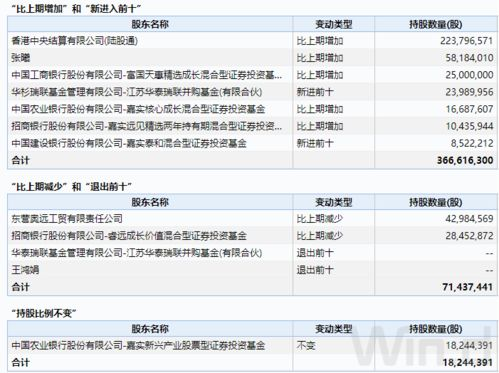
Task: Click 变动类型 header in 持股比例不变 table
Action: [x=334, y=329]
